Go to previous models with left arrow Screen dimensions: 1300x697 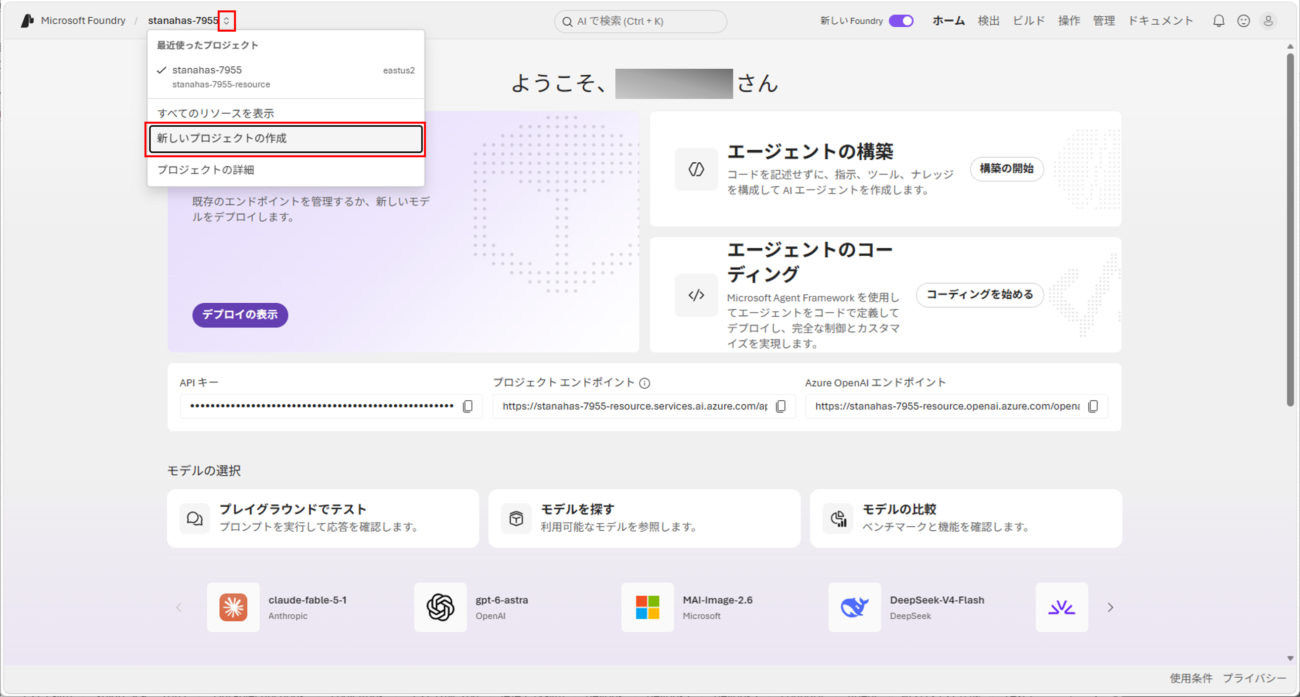(179, 607)
